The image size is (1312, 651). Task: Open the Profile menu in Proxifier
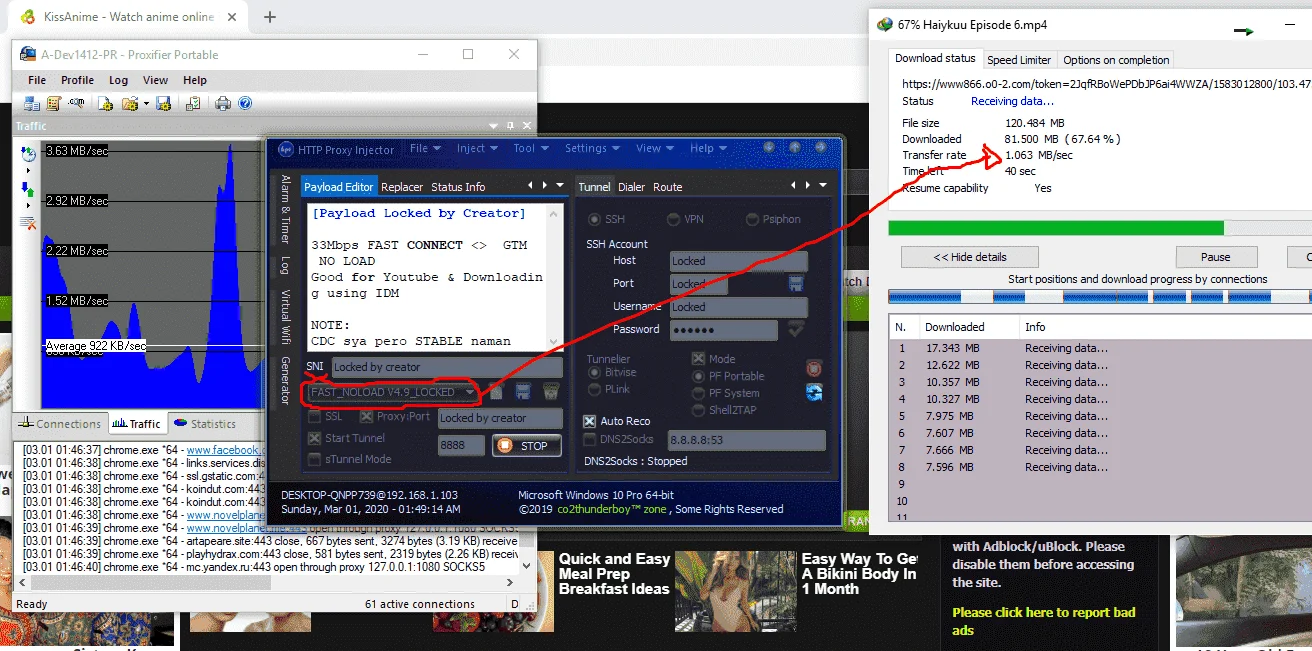[x=77, y=80]
